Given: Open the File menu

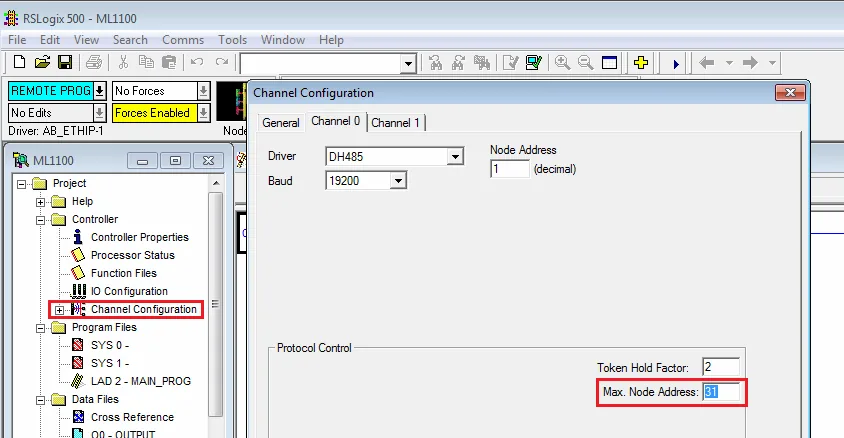Looking at the screenshot, I should click(x=17, y=40).
